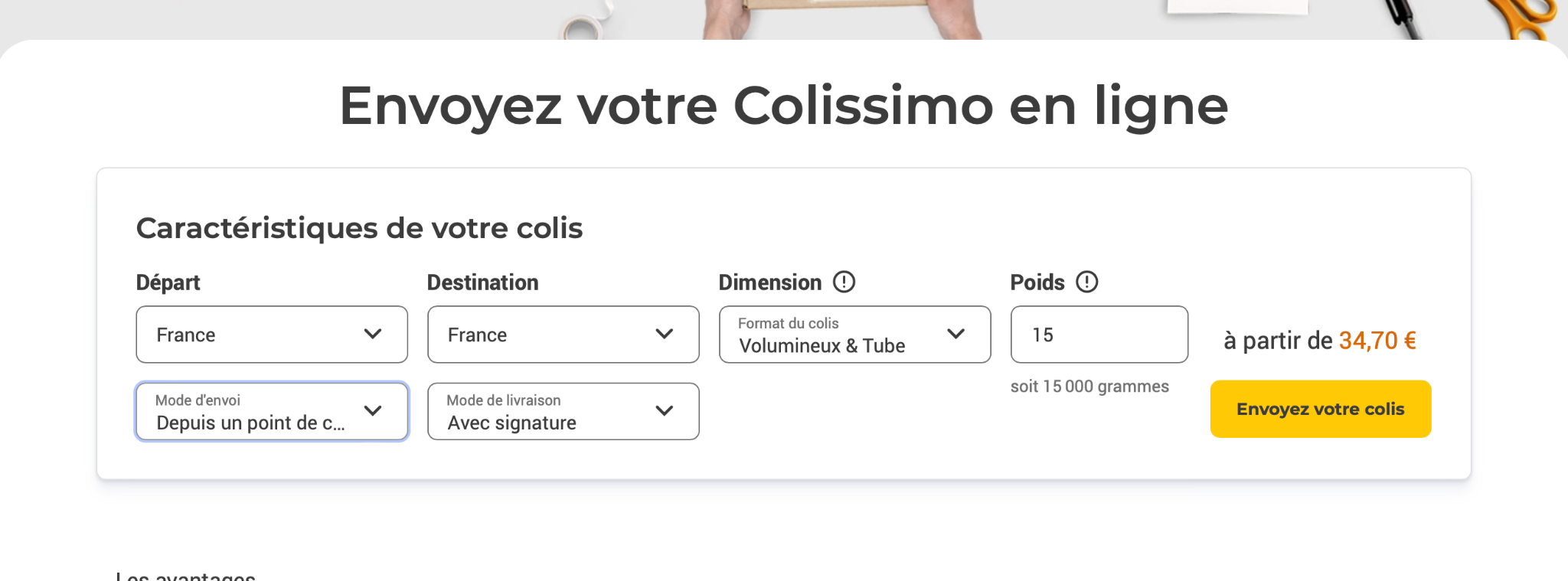The height and width of the screenshot is (581, 1568).
Task: Click the Envoyez votre colis button
Action: tap(1321, 409)
